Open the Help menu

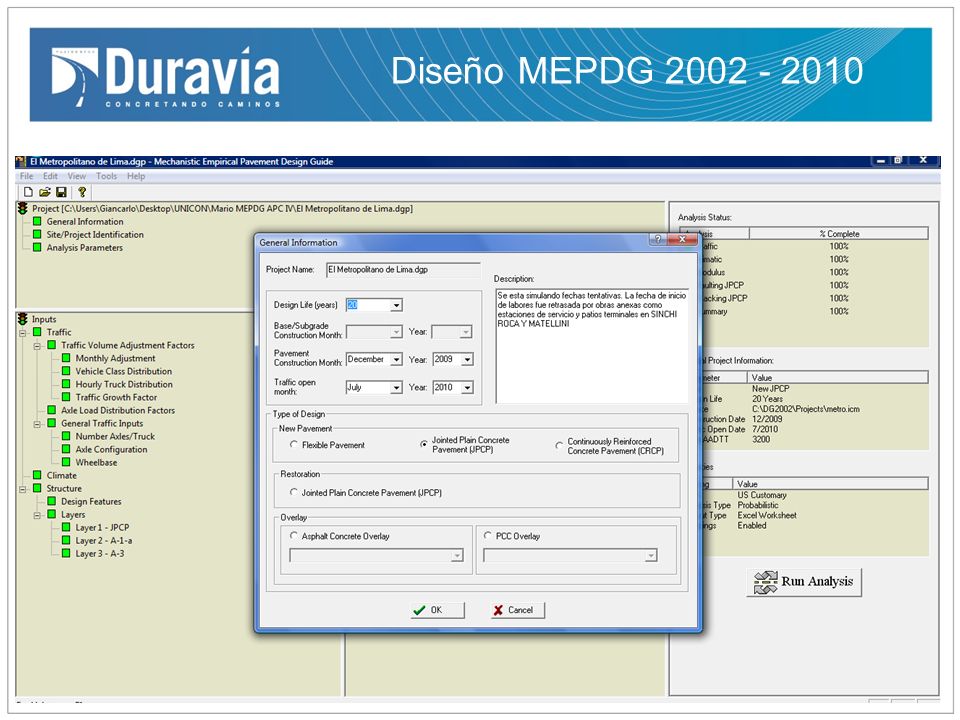136,176
